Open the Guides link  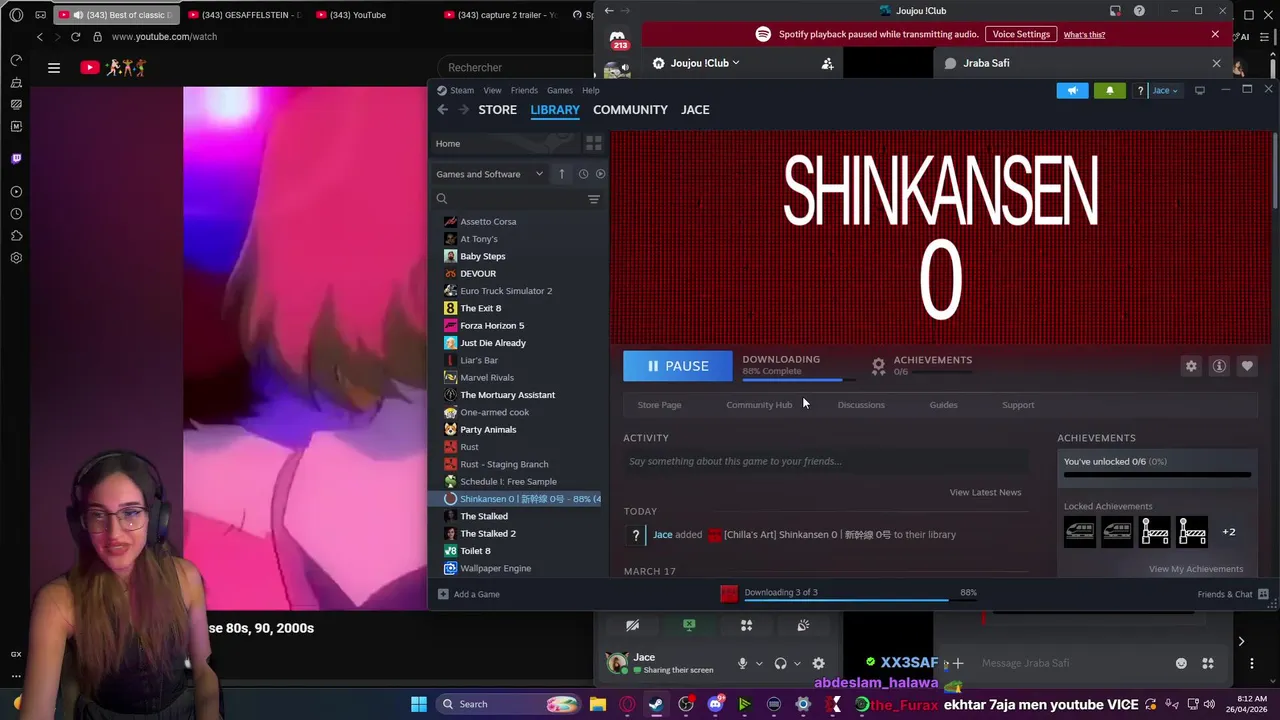(943, 405)
